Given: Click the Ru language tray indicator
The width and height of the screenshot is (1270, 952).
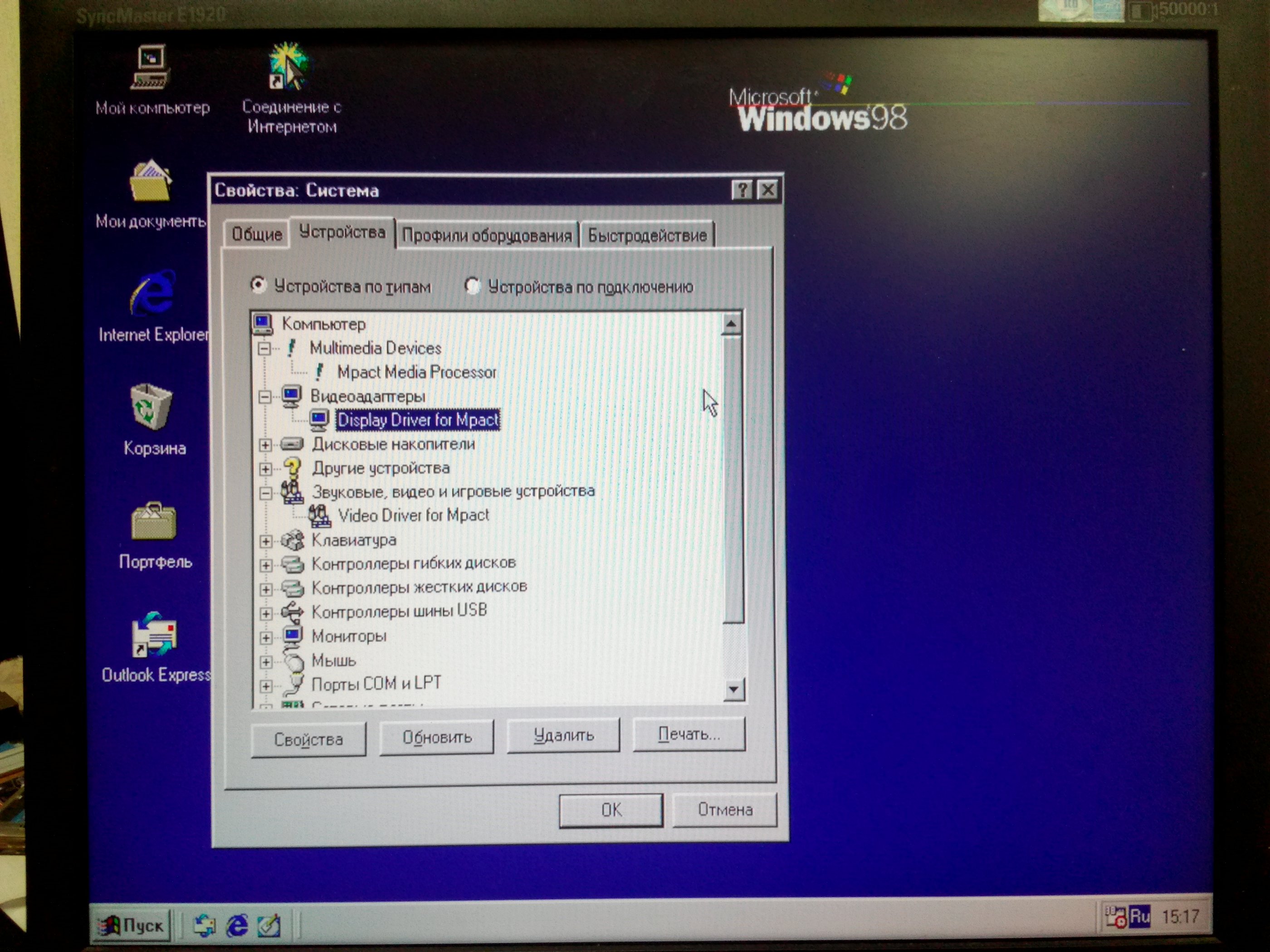Looking at the screenshot, I should (1140, 917).
